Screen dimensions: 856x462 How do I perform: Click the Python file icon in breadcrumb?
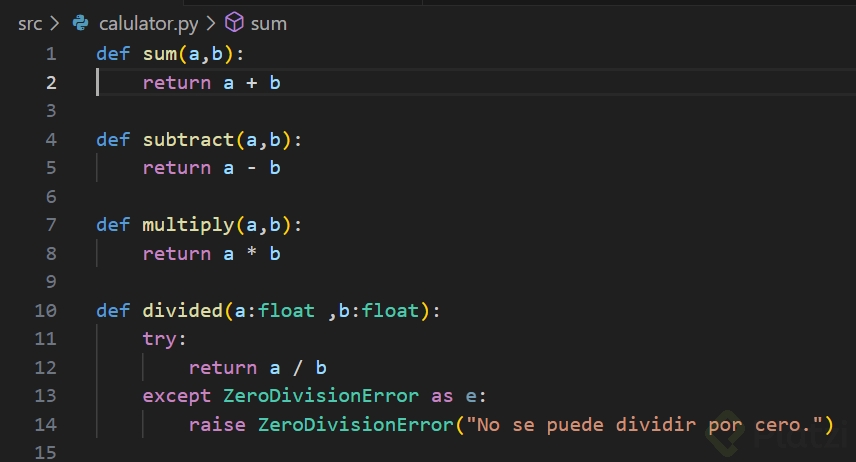pos(81,23)
